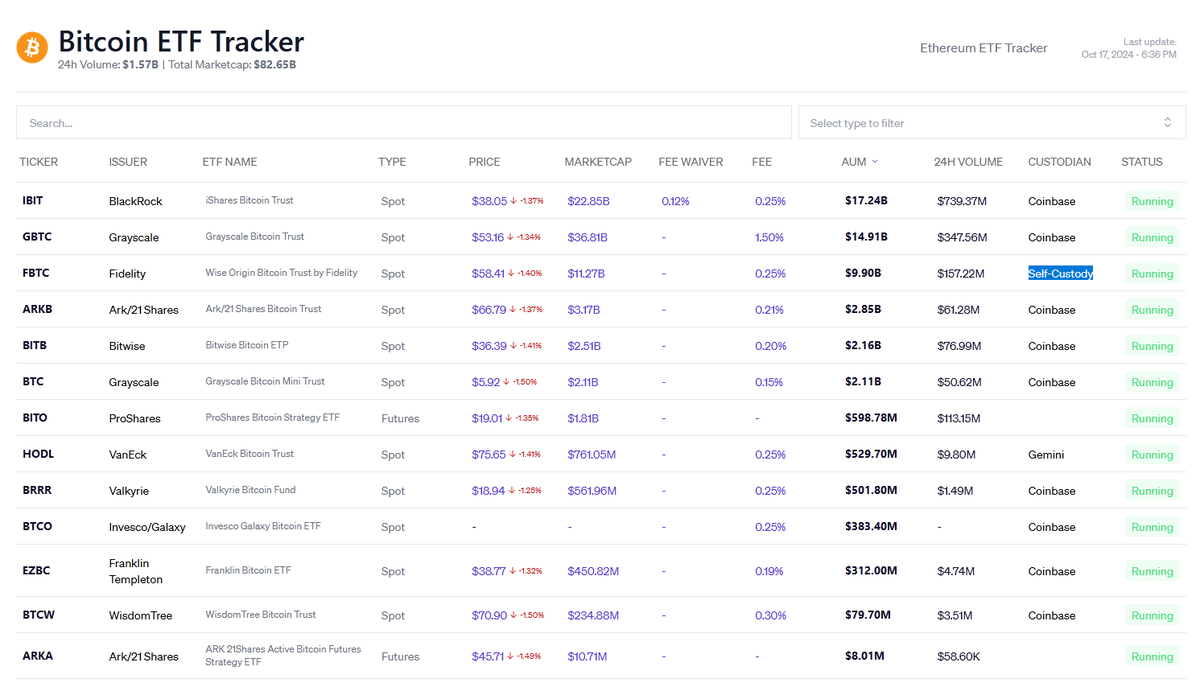1200x683 pixels.
Task: Click the Spot type cell for GBTC
Action: tap(393, 237)
